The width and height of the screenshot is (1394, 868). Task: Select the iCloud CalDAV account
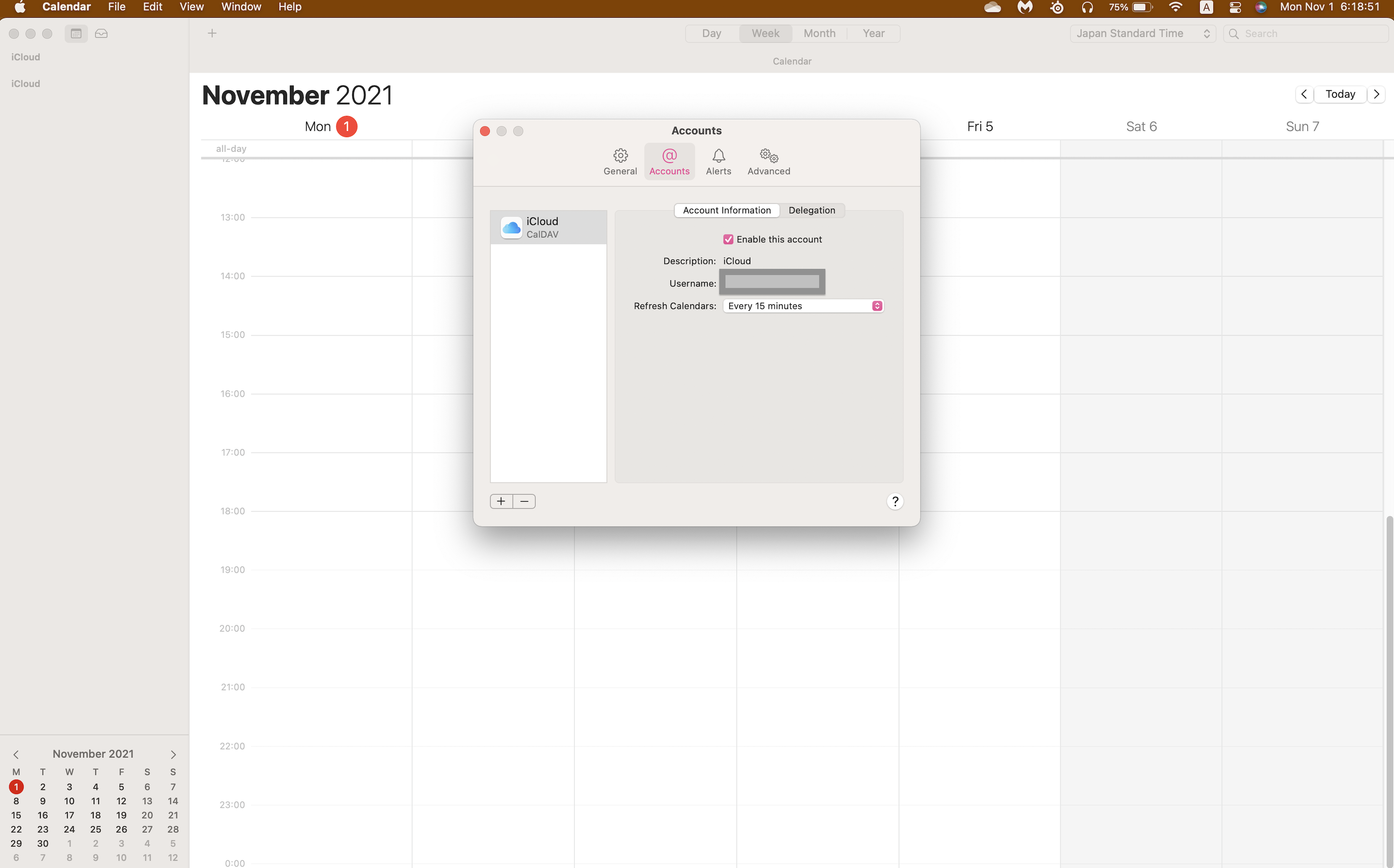(x=548, y=227)
